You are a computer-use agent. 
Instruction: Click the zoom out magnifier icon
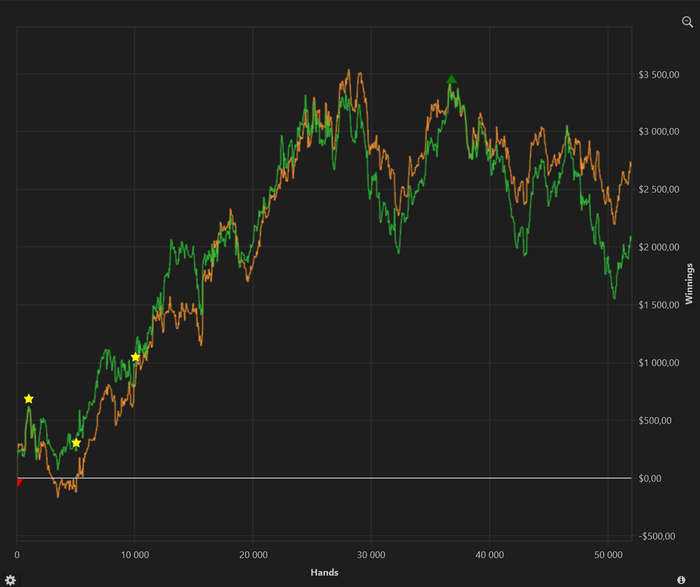point(687,21)
